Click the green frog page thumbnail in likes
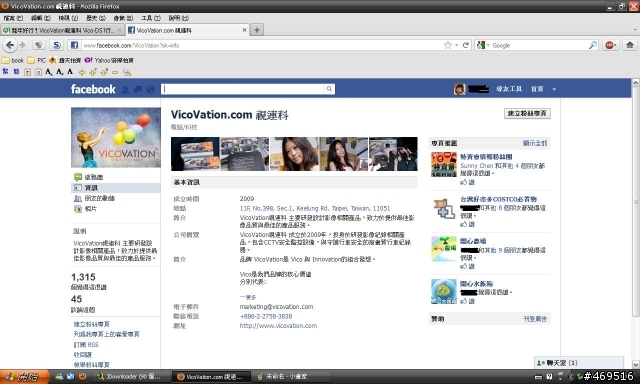Viewport: 640px width, 384px height. (x=444, y=291)
